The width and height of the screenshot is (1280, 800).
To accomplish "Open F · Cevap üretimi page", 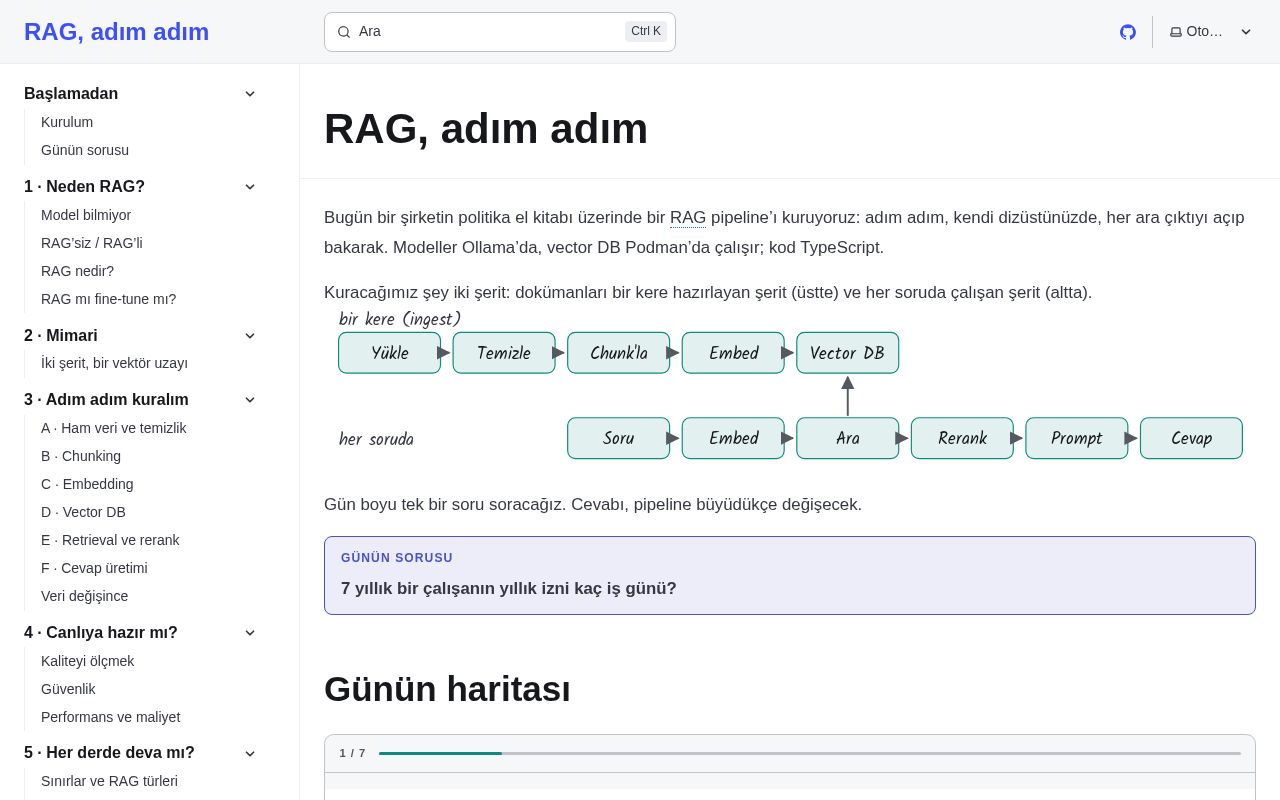I will pos(94,568).
